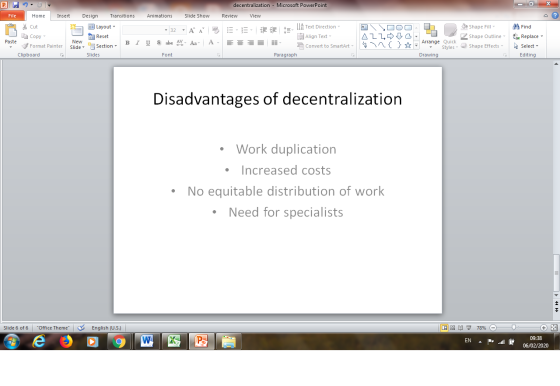
Task: Align text left
Action: click(x=230, y=43)
